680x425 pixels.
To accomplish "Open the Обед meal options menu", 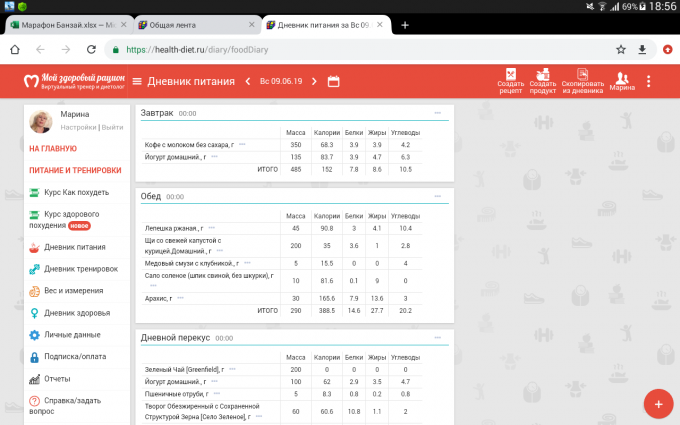I will coord(439,196).
